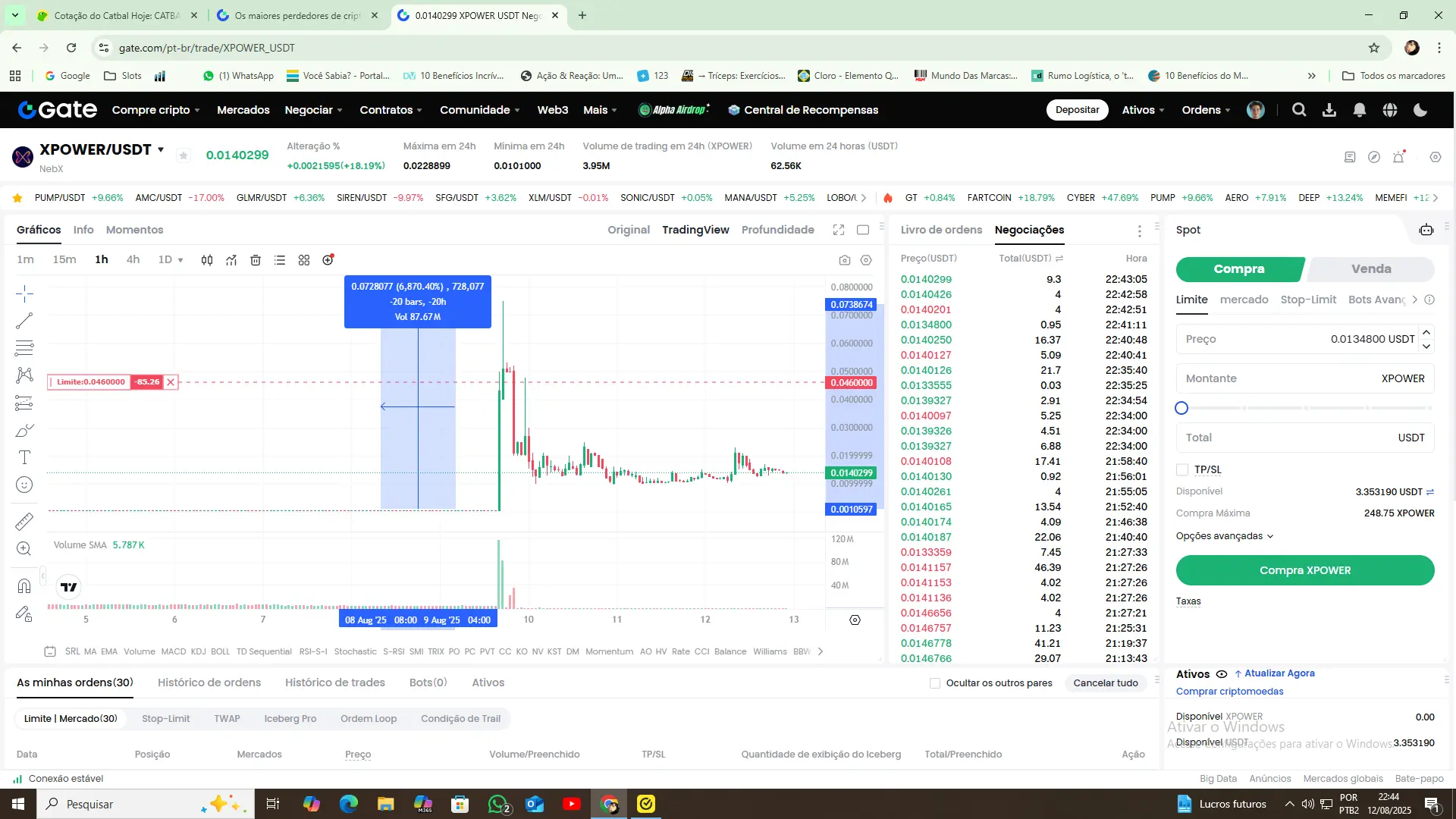This screenshot has width=1456, height=819.
Task: Click Cancelar tudo button
Action: point(1106,683)
